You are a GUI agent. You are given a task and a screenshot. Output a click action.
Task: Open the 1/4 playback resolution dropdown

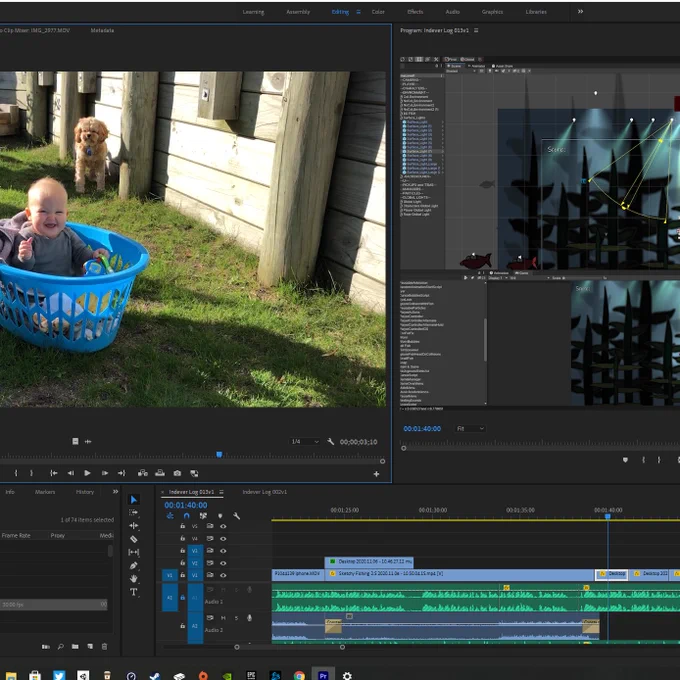[305, 441]
